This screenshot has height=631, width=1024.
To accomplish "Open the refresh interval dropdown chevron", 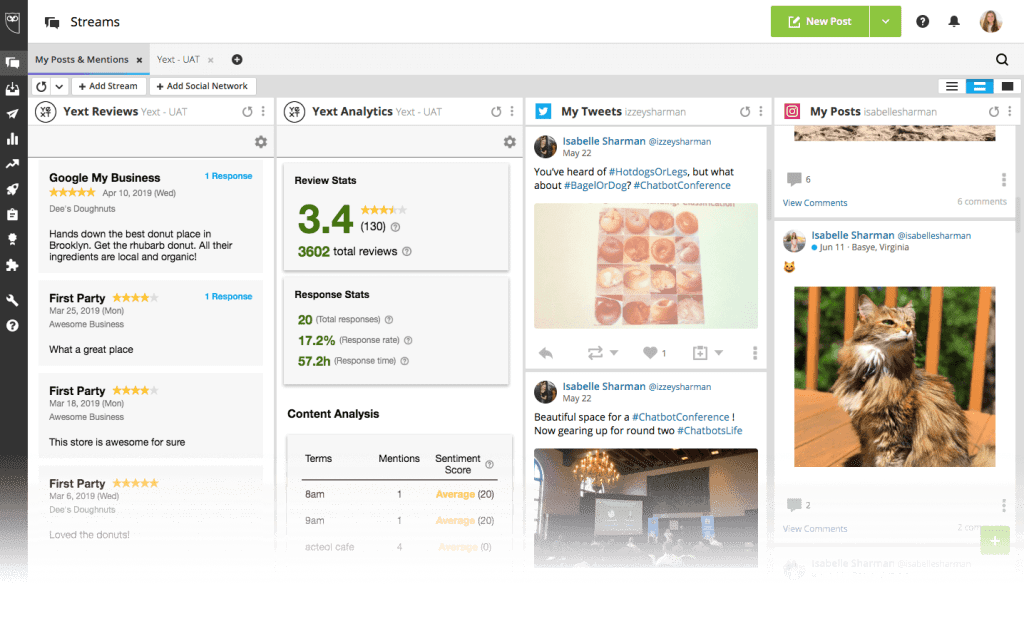I will (x=59, y=87).
